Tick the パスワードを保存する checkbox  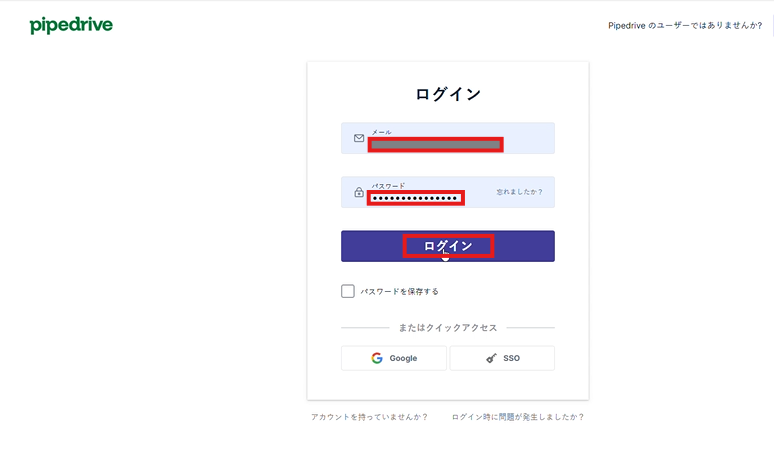click(348, 291)
